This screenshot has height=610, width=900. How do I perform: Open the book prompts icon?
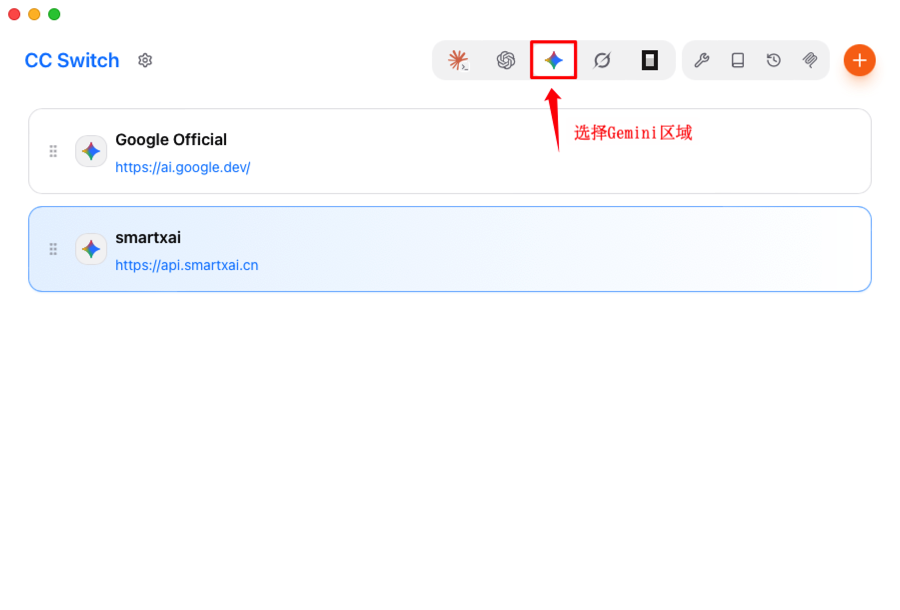738,60
